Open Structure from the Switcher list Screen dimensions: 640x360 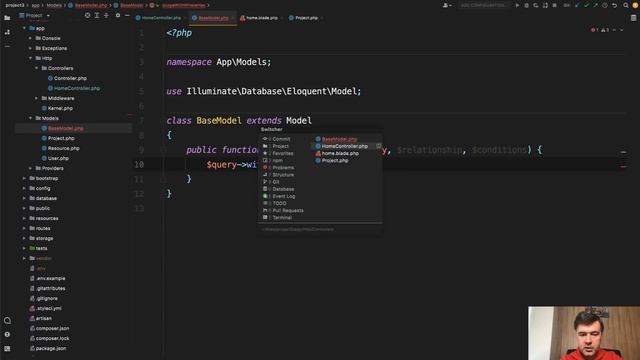(283, 175)
